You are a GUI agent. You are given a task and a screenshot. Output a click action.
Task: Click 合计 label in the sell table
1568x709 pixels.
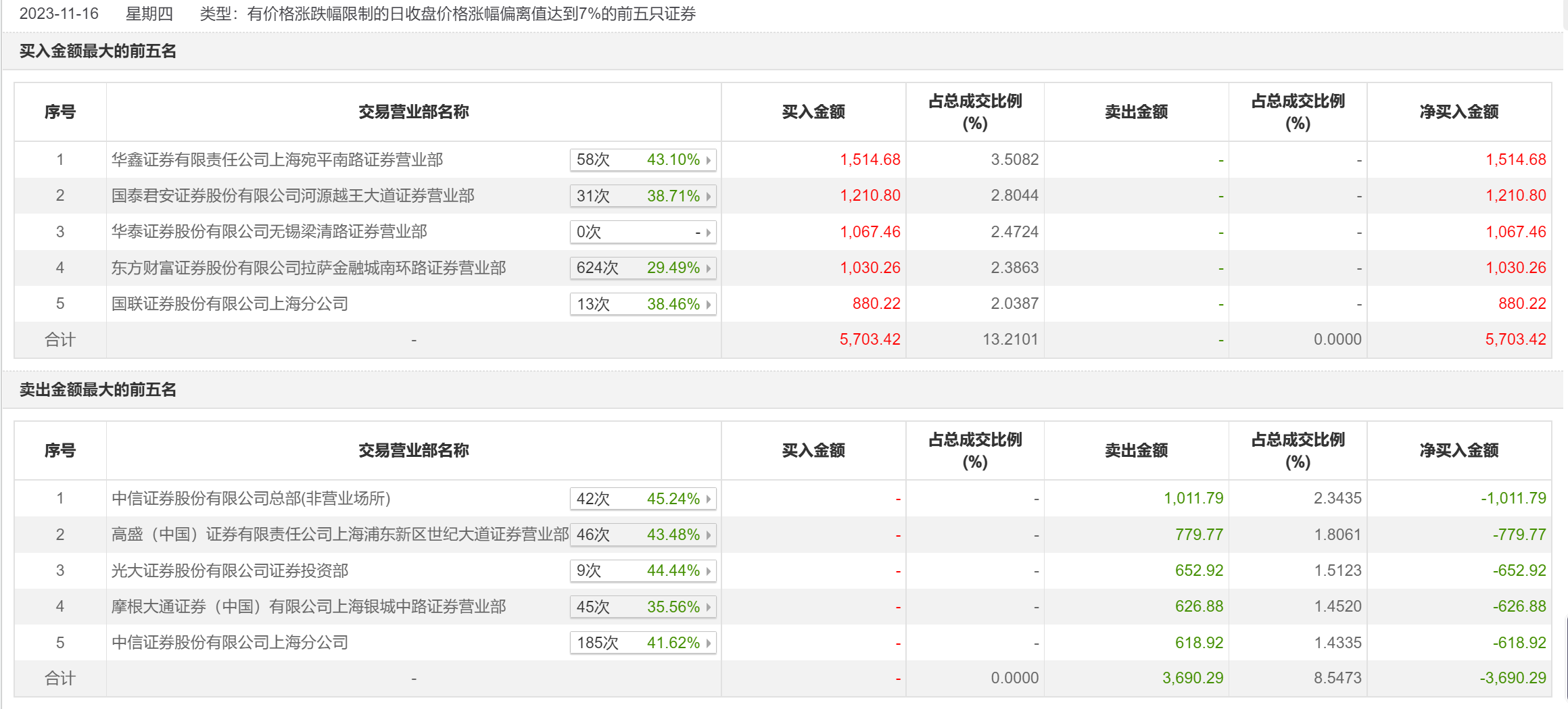[x=60, y=679]
